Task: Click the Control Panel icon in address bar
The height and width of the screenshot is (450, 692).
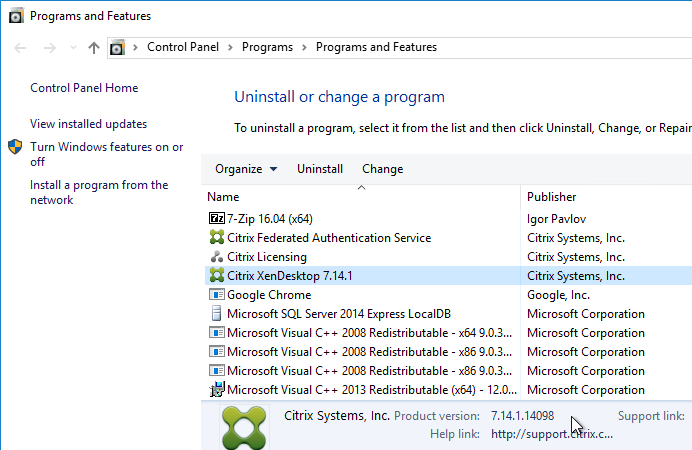Action: [117, 47]
